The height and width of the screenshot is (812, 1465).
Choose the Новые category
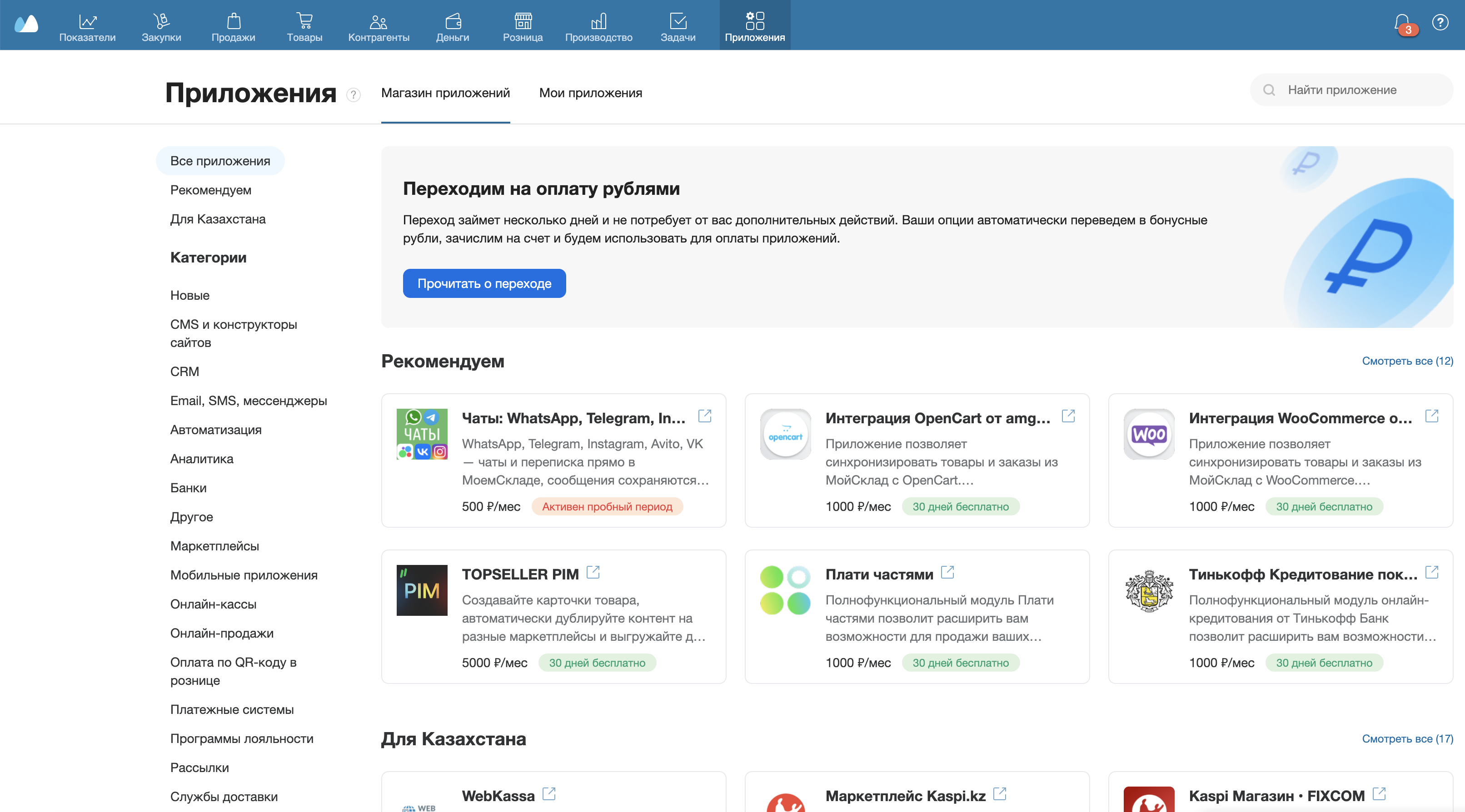(190, 296)
